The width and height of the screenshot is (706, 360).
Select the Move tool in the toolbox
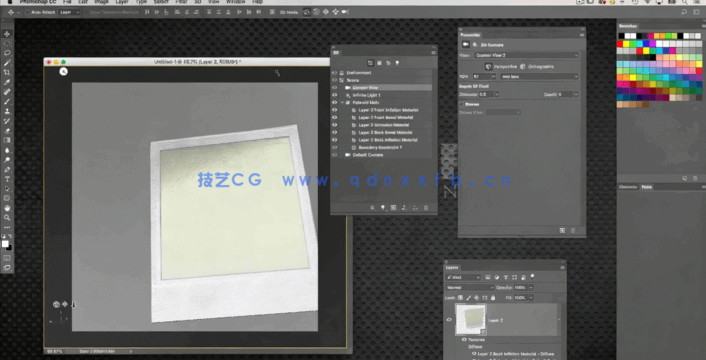click(x=7, y=34)
